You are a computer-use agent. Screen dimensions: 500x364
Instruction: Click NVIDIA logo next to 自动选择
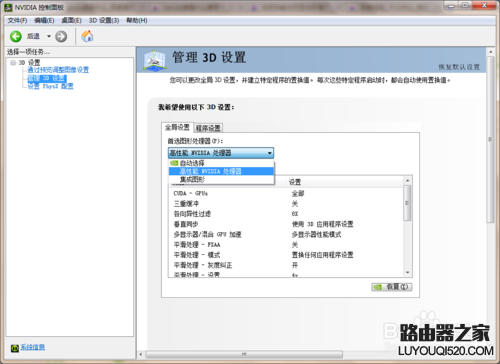174,163
